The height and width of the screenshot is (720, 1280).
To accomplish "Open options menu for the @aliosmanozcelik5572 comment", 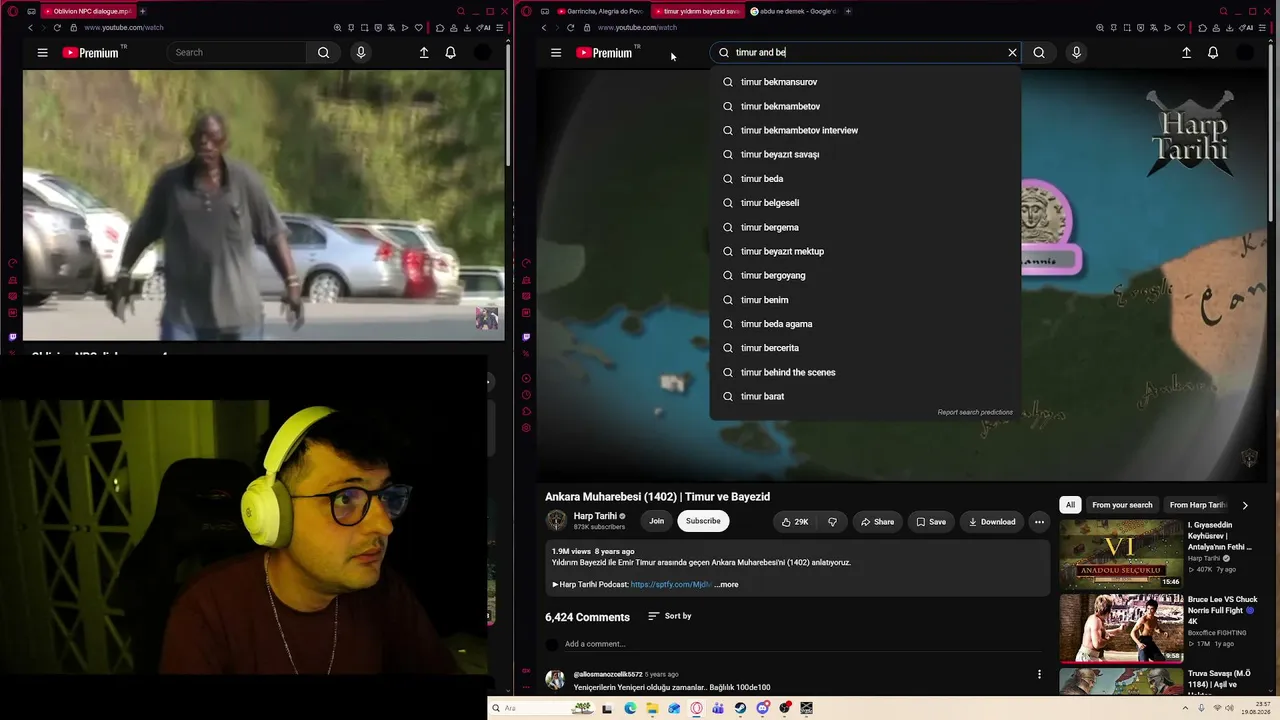I will tap(1039, 675).
